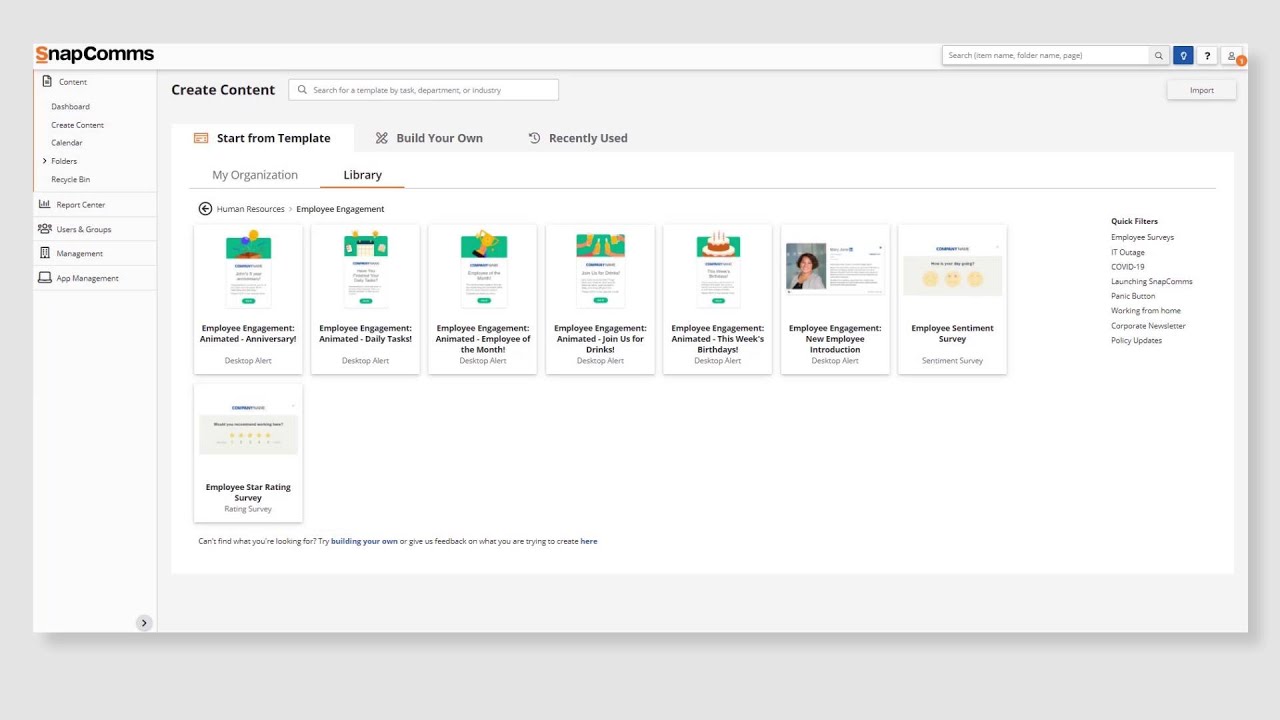Open the My Organization tab

click(x=255, y=175)
